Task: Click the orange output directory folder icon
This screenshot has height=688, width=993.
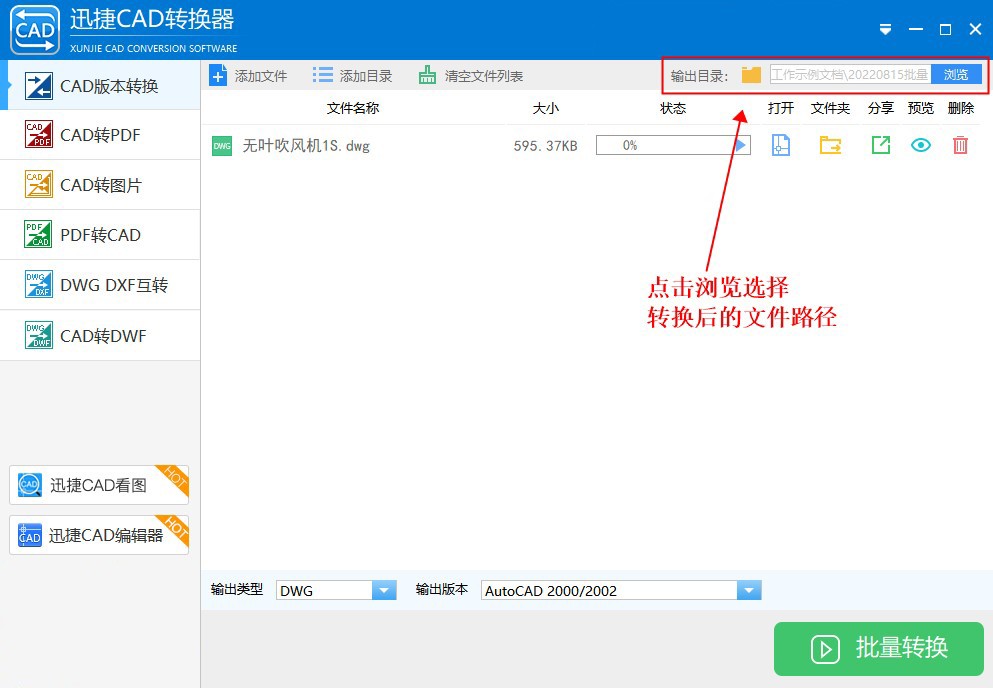Action: pyautogui.click(x=750, y=74)
